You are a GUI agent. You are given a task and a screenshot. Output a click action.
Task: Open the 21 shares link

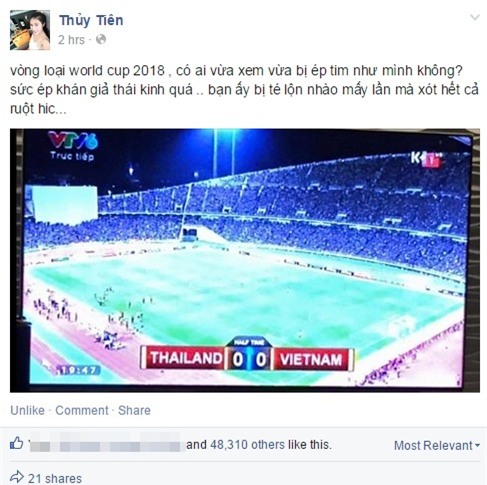coord(55,479)
